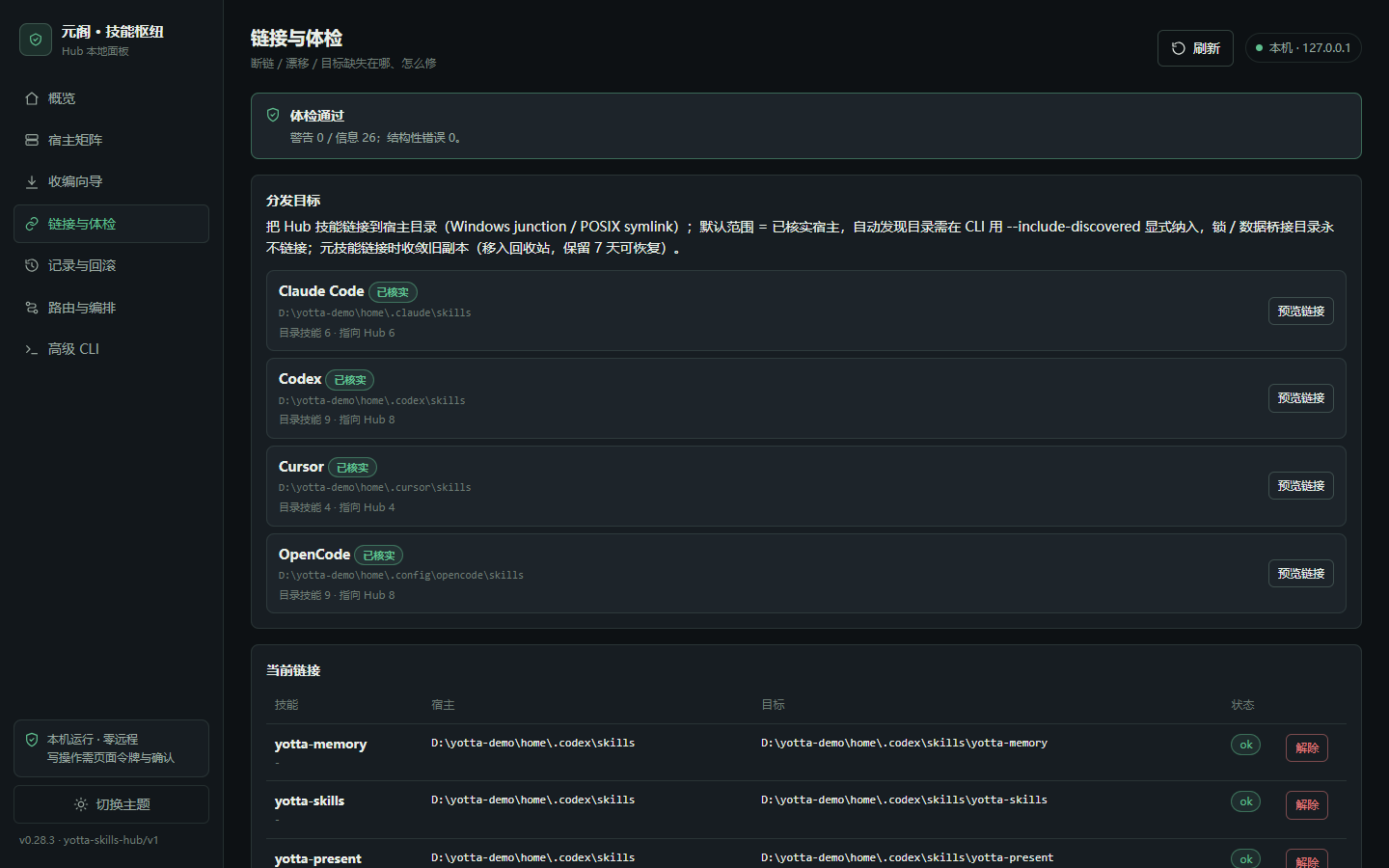Screen dimensions: 1389x868
Task: Click 解除 for yotta-skills row
Action: pyautogui.click(x=1307, y=805)
